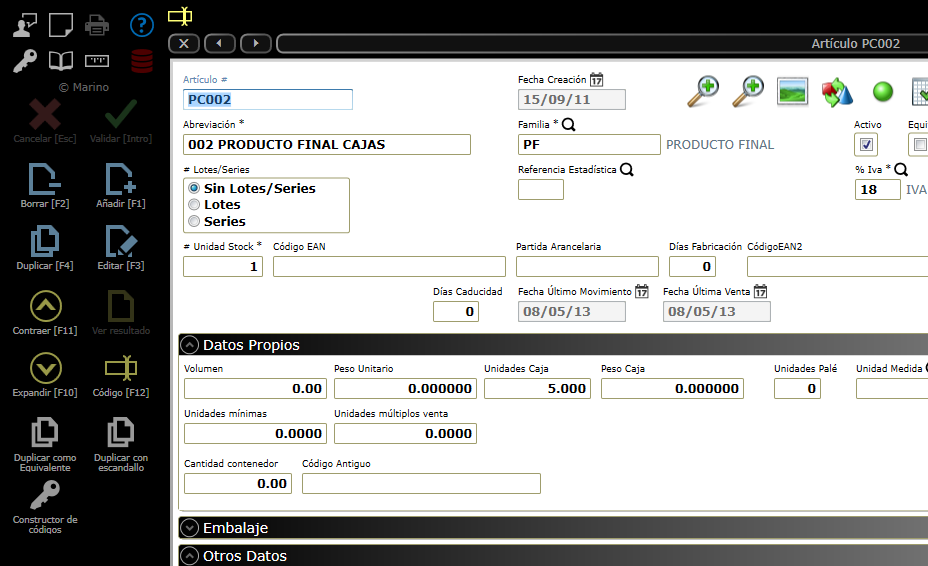This screenshot has width=928, height=566.
Task: Open the blue help question mark icon
Action: coord(142,25)
